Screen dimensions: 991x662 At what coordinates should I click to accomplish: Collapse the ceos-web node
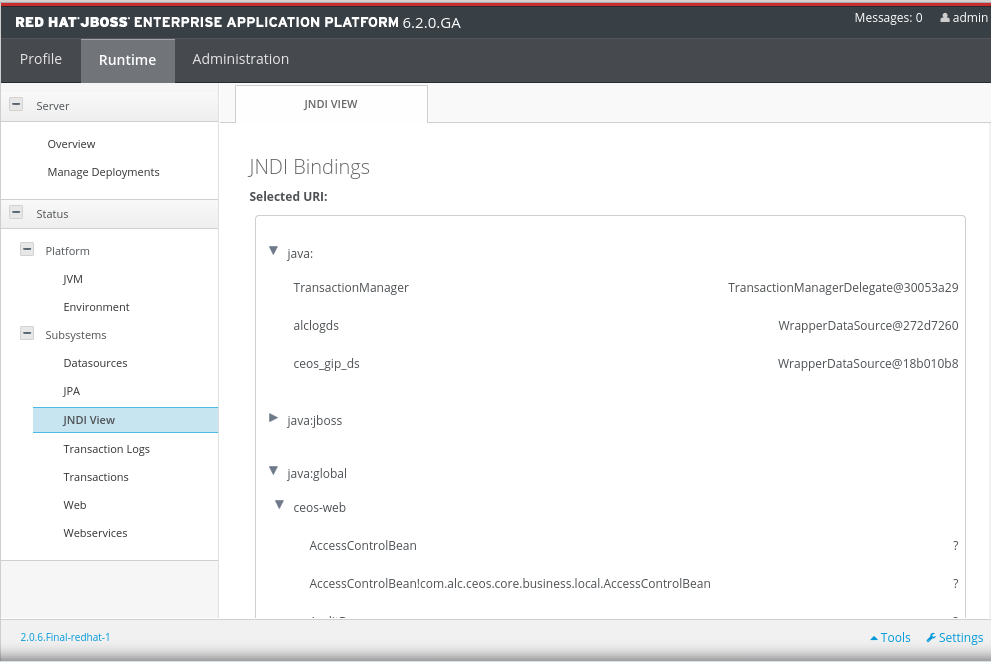(x=279, y=505)
